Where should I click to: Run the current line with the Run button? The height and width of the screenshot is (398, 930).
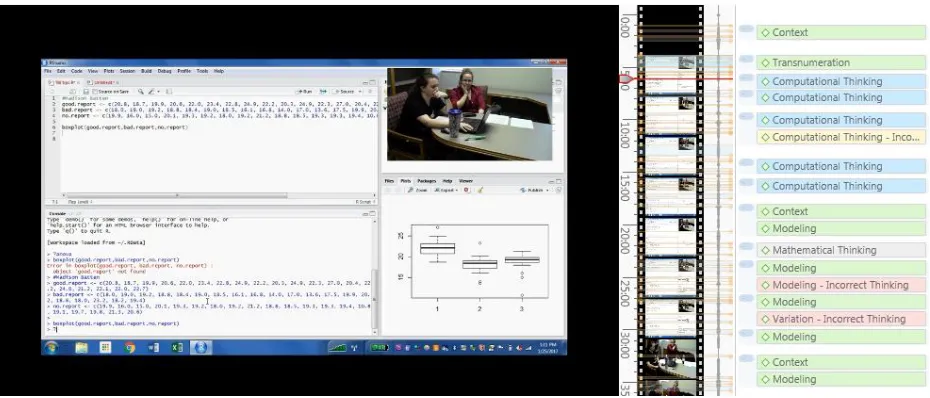[x=304, y=92]
